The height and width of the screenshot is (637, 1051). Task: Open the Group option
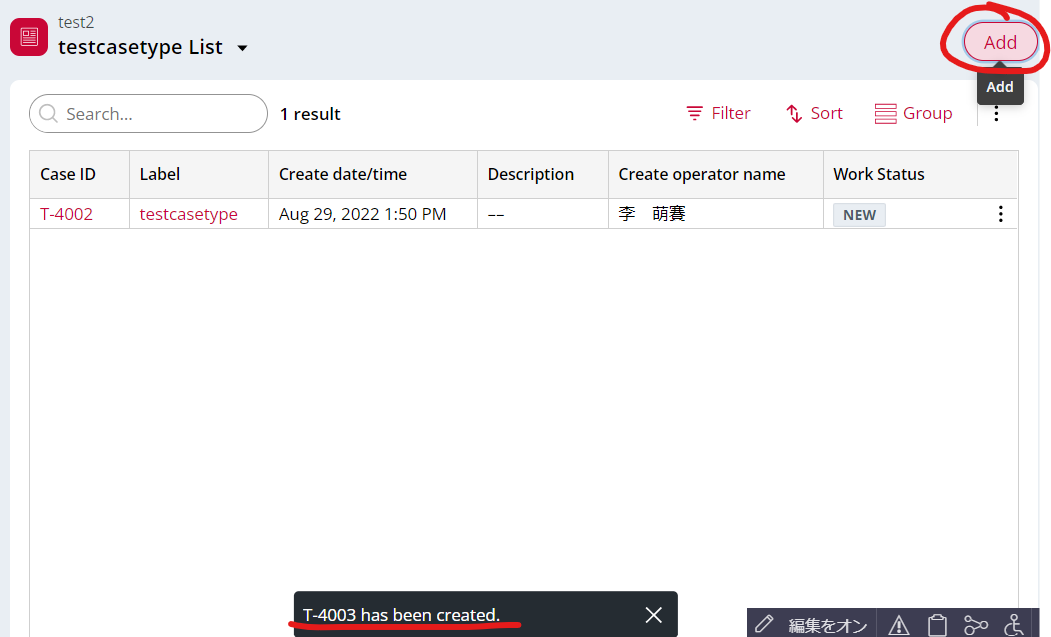click(913, 113)
